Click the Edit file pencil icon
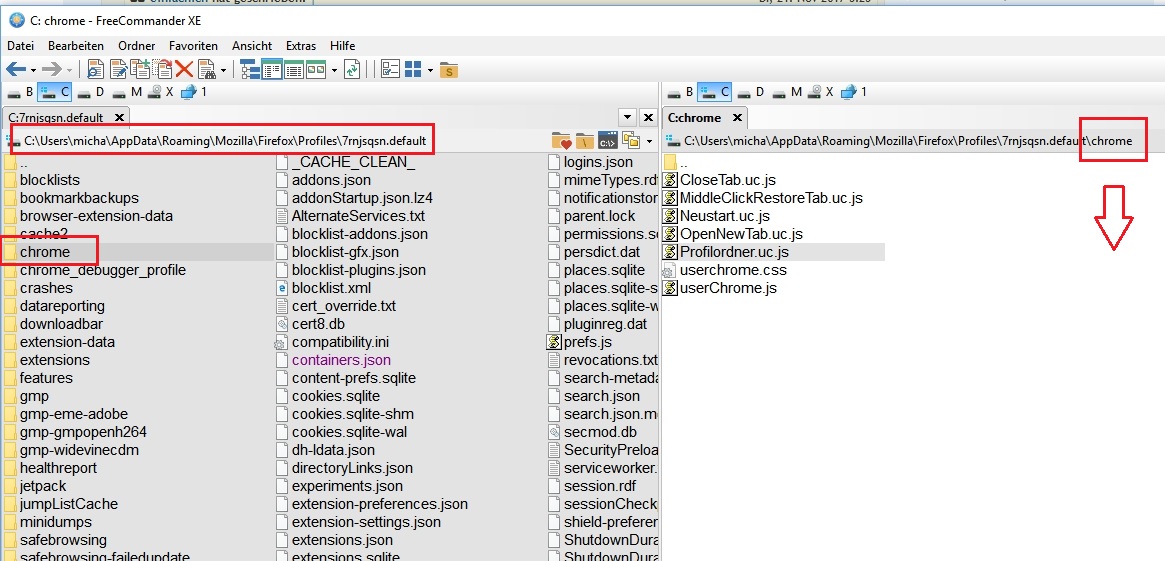The width and height of the screenshot is (1165, 561). [118, 69]
